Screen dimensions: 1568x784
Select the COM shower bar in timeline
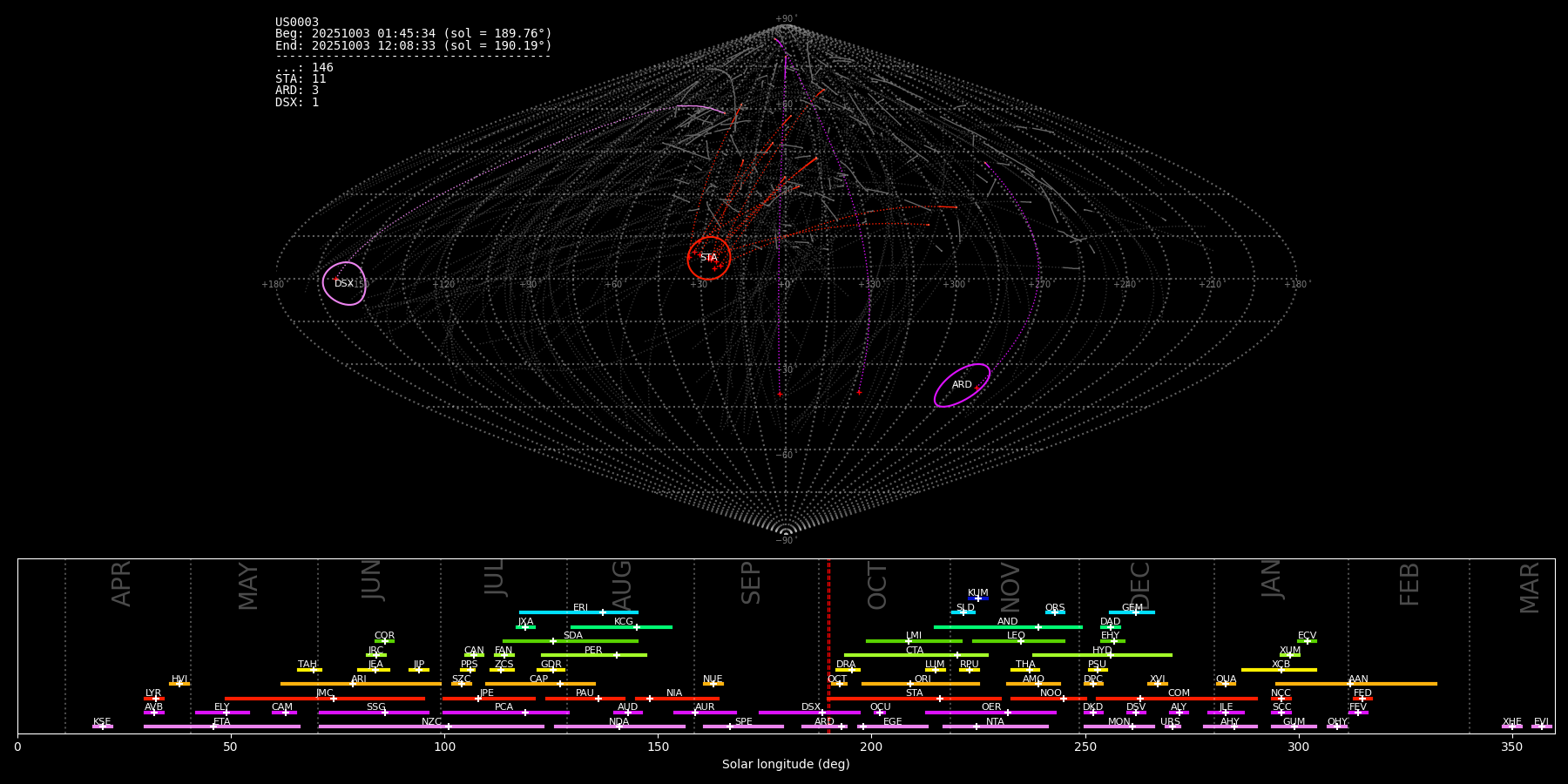point(1177,699)
